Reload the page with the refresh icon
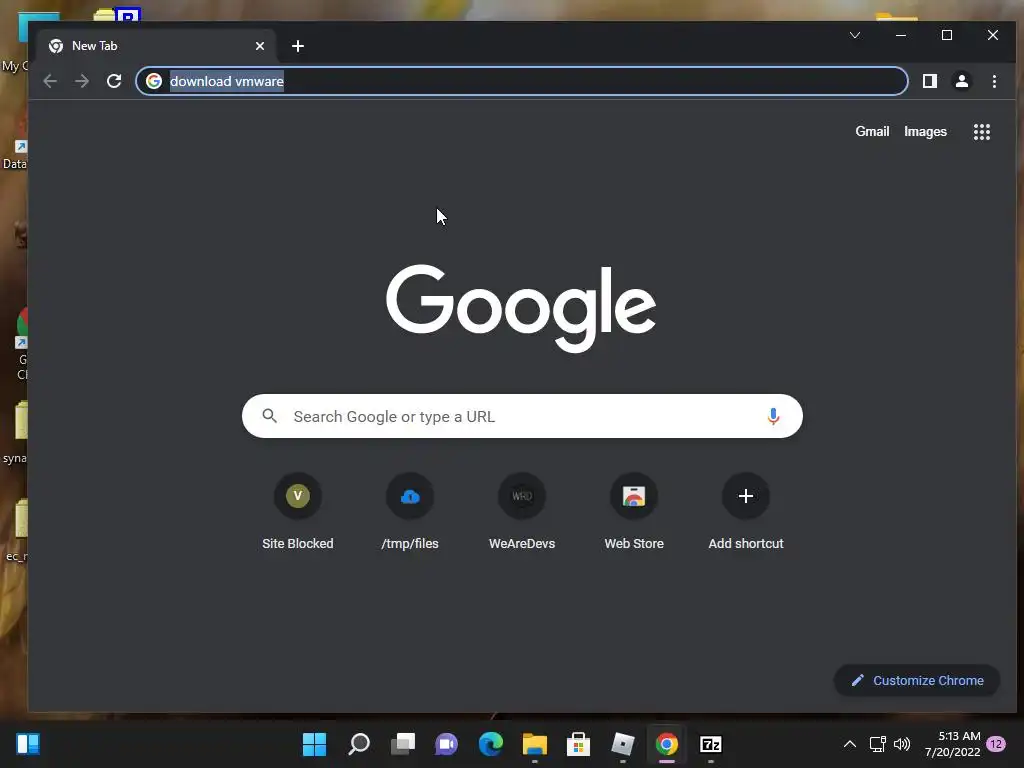 (x=114, y=81)
